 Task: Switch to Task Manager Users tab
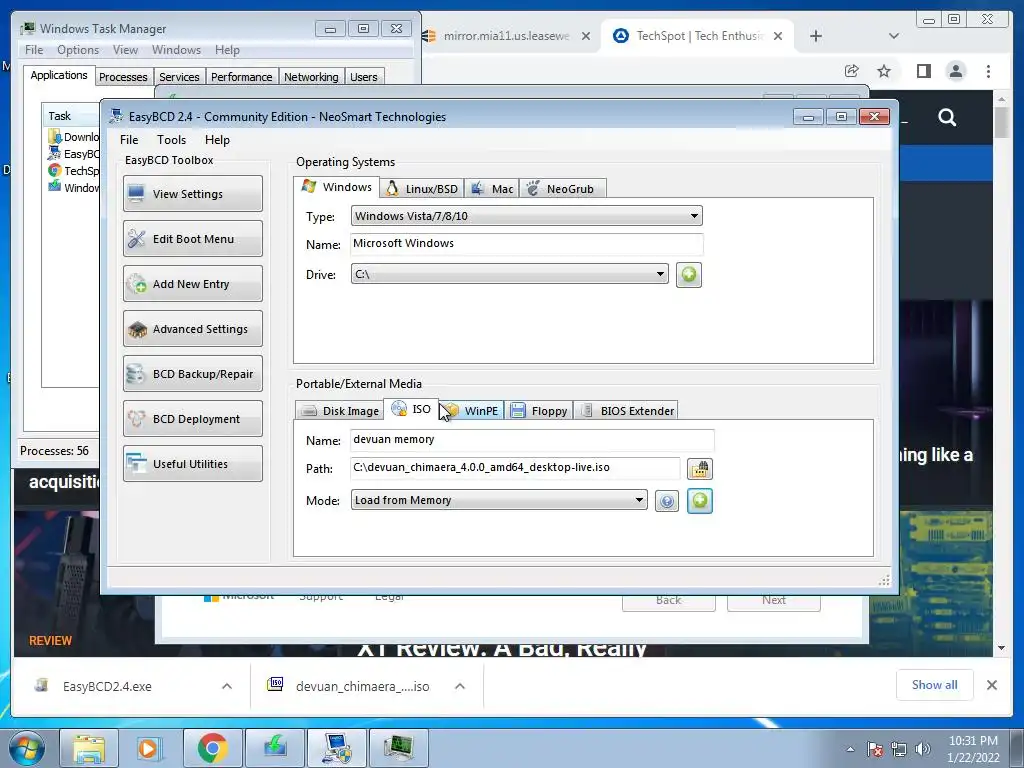(x=364, y=77)
